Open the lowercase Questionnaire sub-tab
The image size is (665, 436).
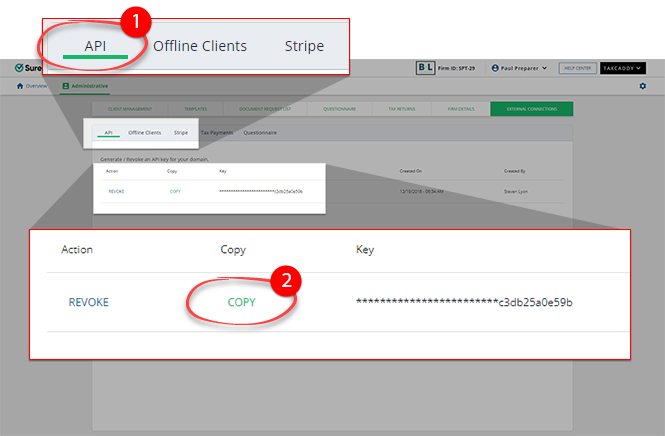[x=260, y=133]
